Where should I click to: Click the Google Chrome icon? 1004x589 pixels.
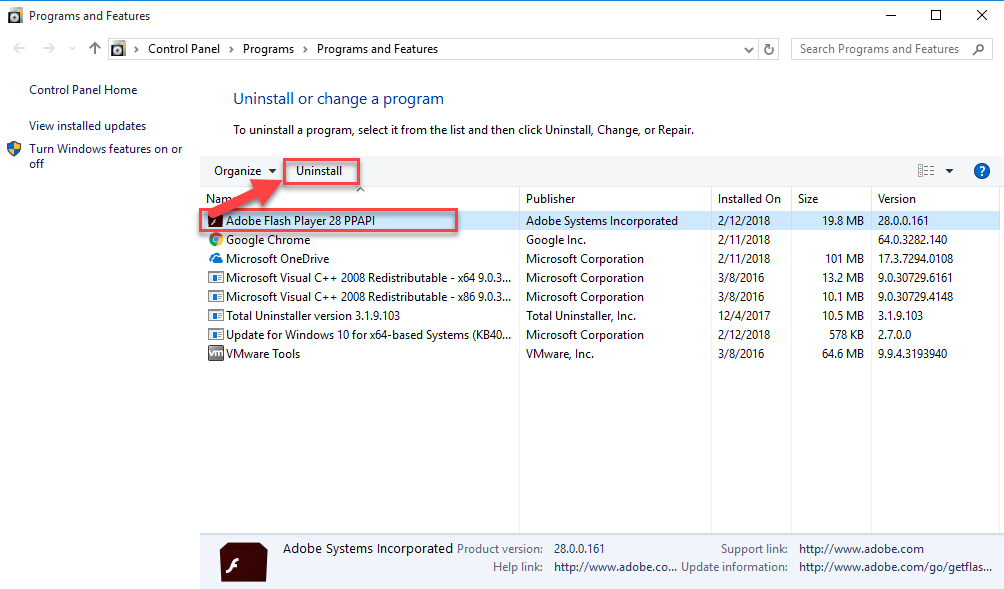click(216, 239)
